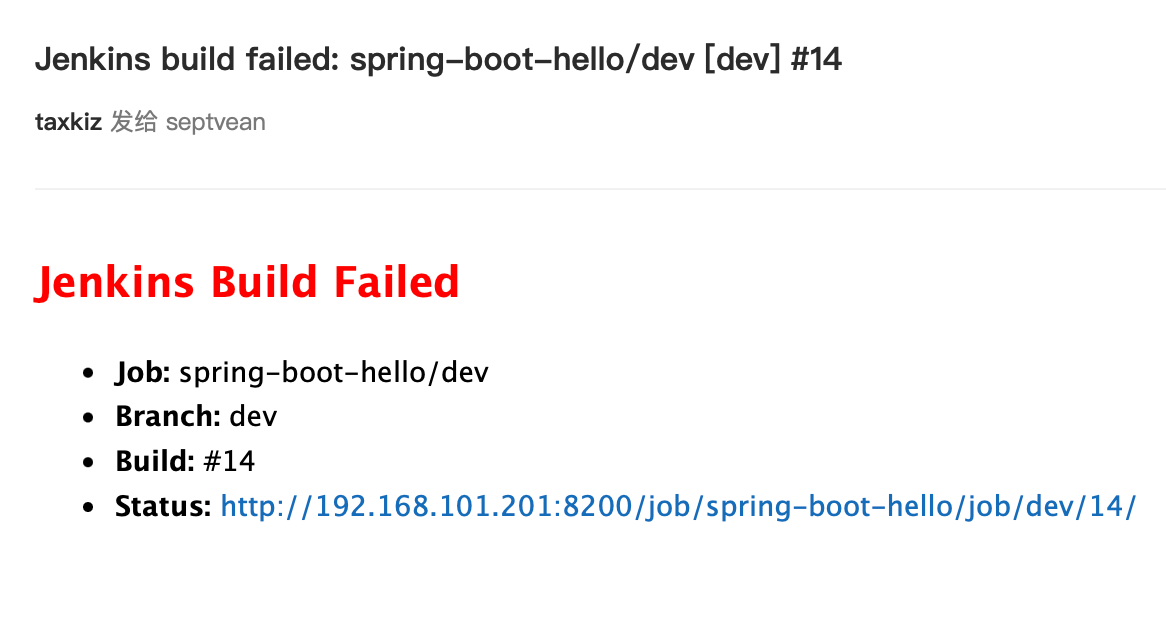
Task: Open the Jenkins build status URL
Action: 678,507
